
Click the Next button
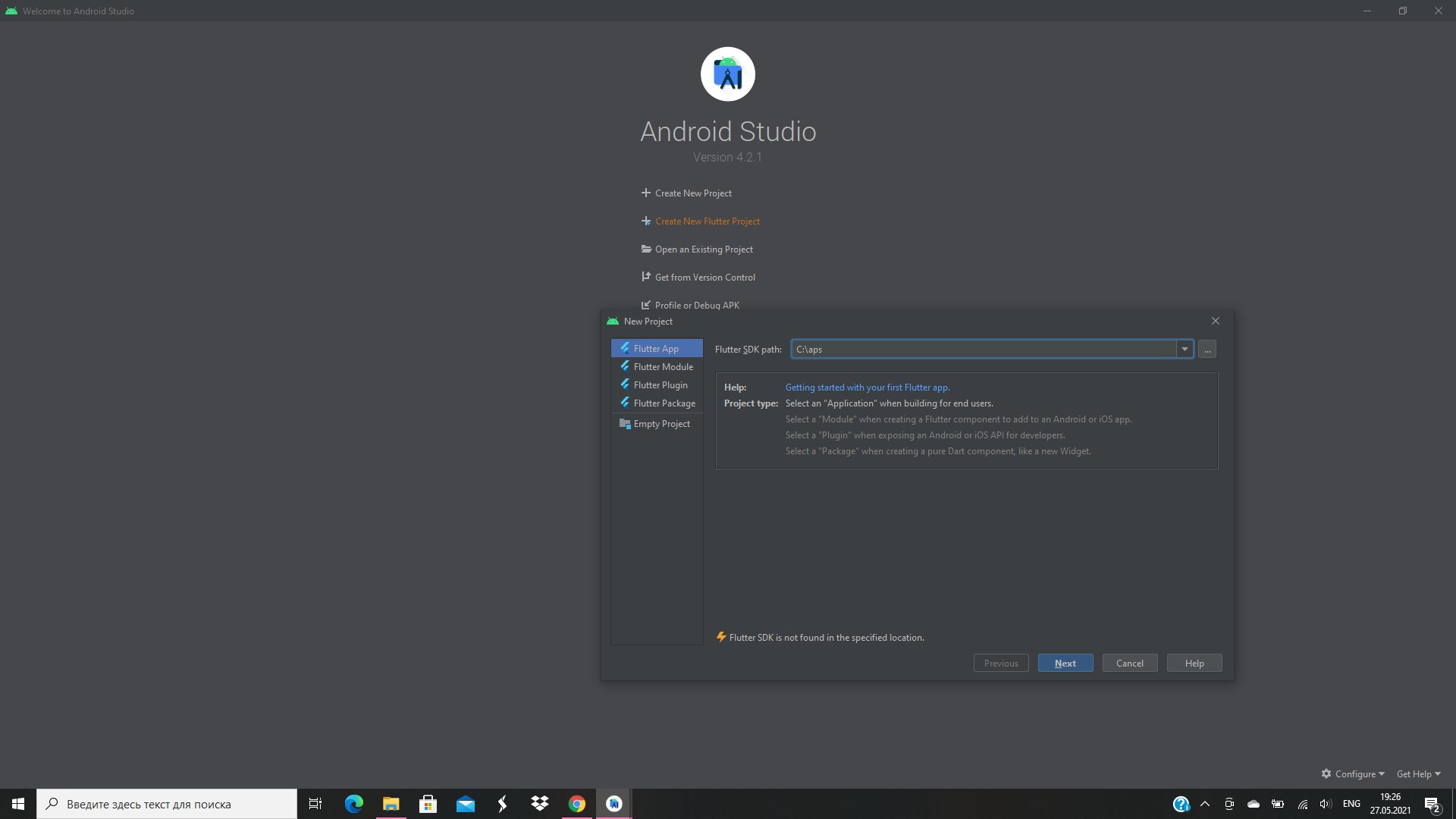(1065, 663)
